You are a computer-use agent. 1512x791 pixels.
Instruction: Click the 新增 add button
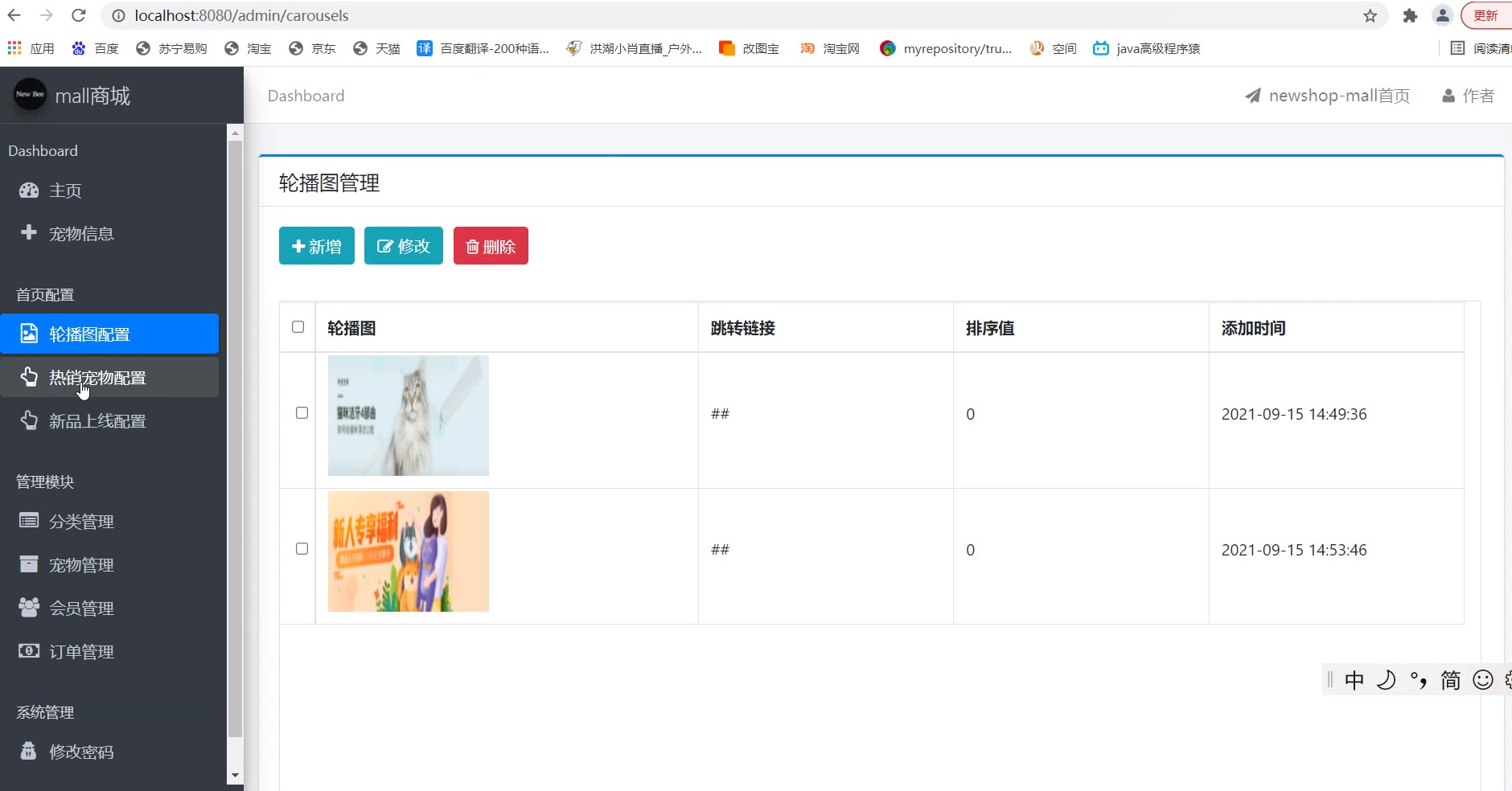click(x=317, y=246)
